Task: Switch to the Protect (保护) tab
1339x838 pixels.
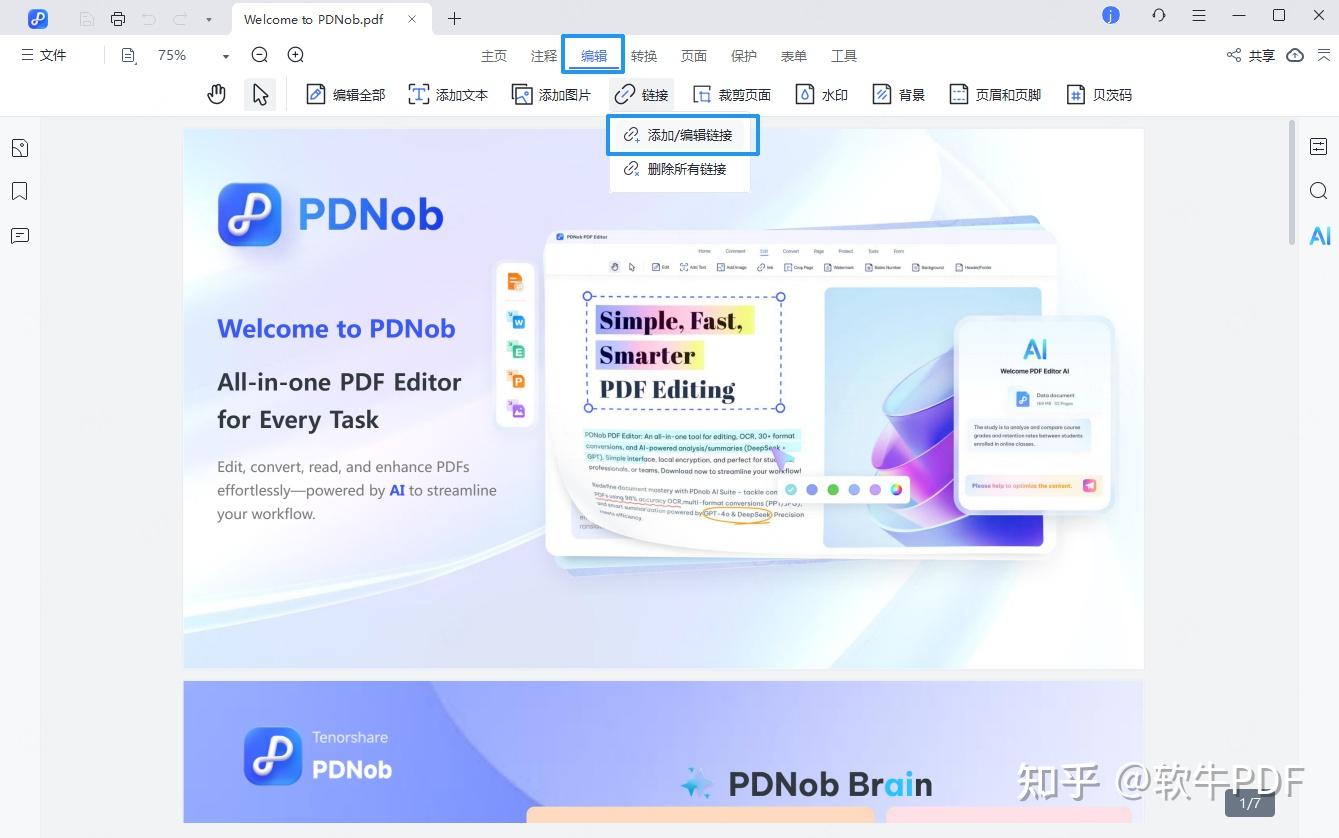Action: 744,56
